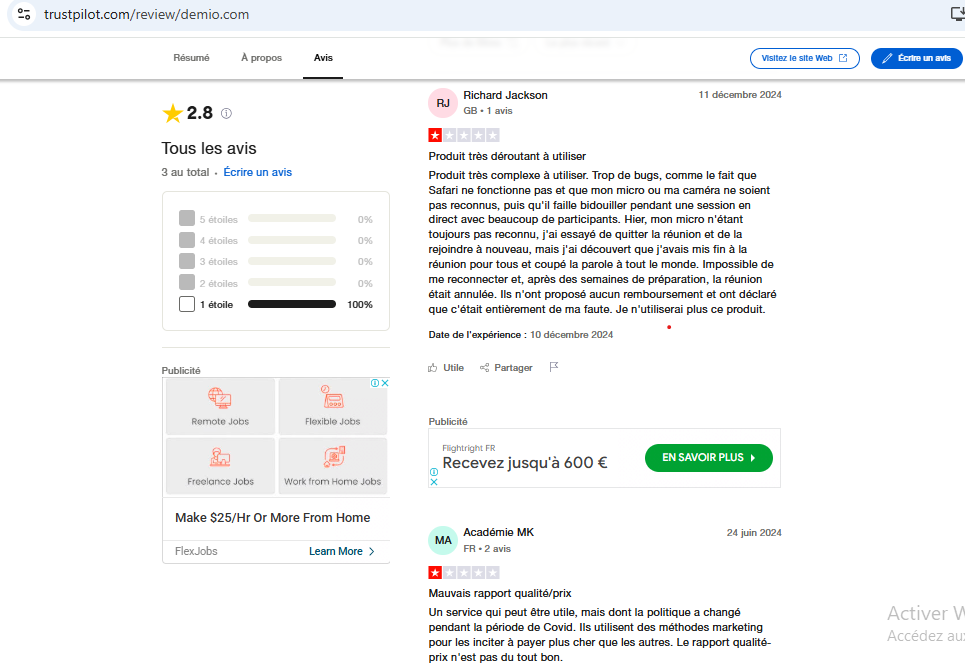This screenshot has height=667, width=965.
Task: Click 'Recevez jusqu'à 600 €' ad text
Action: [x=525, y=463]
